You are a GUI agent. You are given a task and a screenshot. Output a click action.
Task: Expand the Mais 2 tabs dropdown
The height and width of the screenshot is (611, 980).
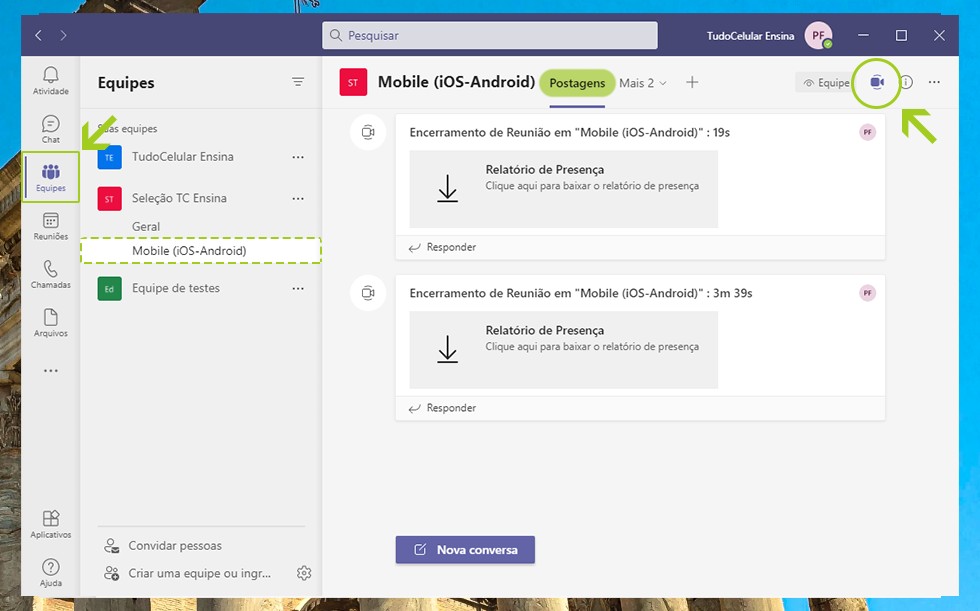pos(642,83)
